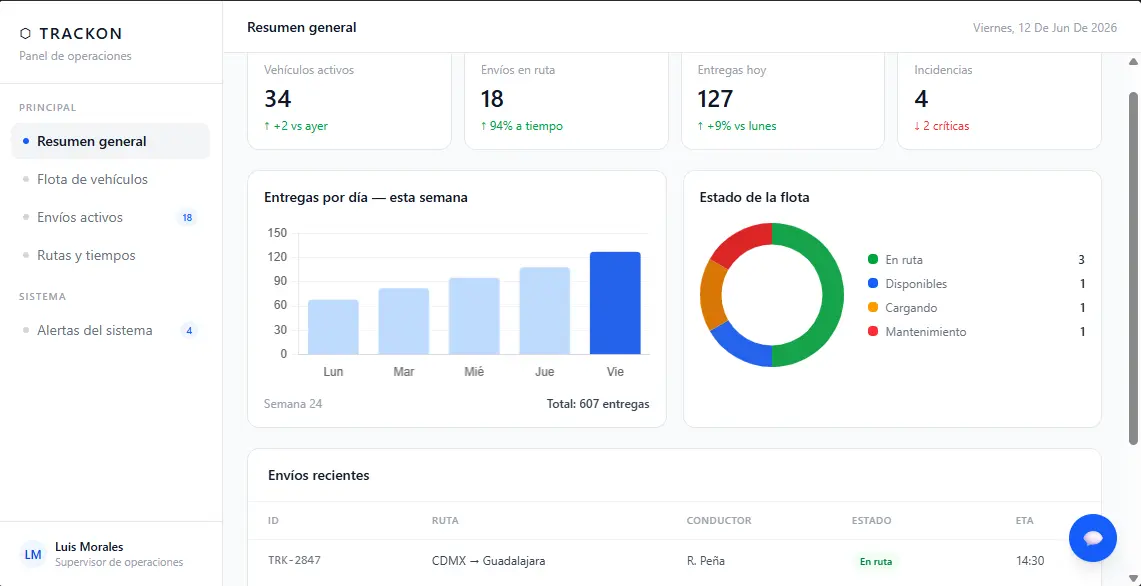1141x586 pixels.
Task: Go to Envíos activos section
Action: click(x=111, y=217)
